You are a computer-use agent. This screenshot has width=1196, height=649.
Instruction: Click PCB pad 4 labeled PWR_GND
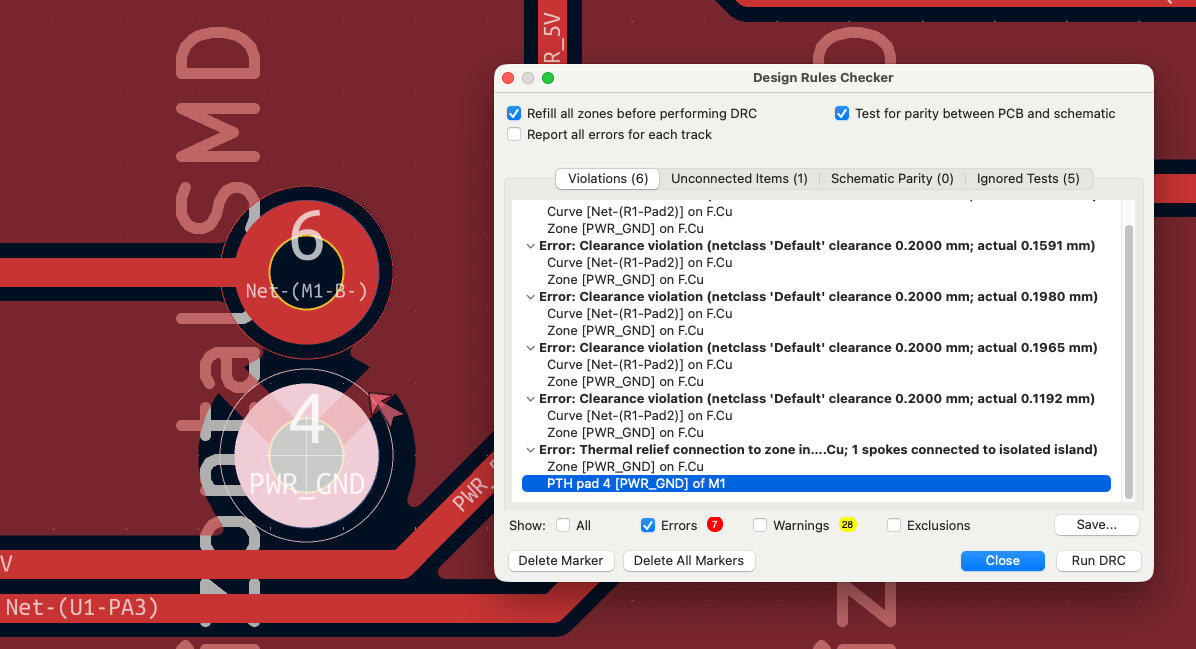pyautogui.click(x=307, y=456)
